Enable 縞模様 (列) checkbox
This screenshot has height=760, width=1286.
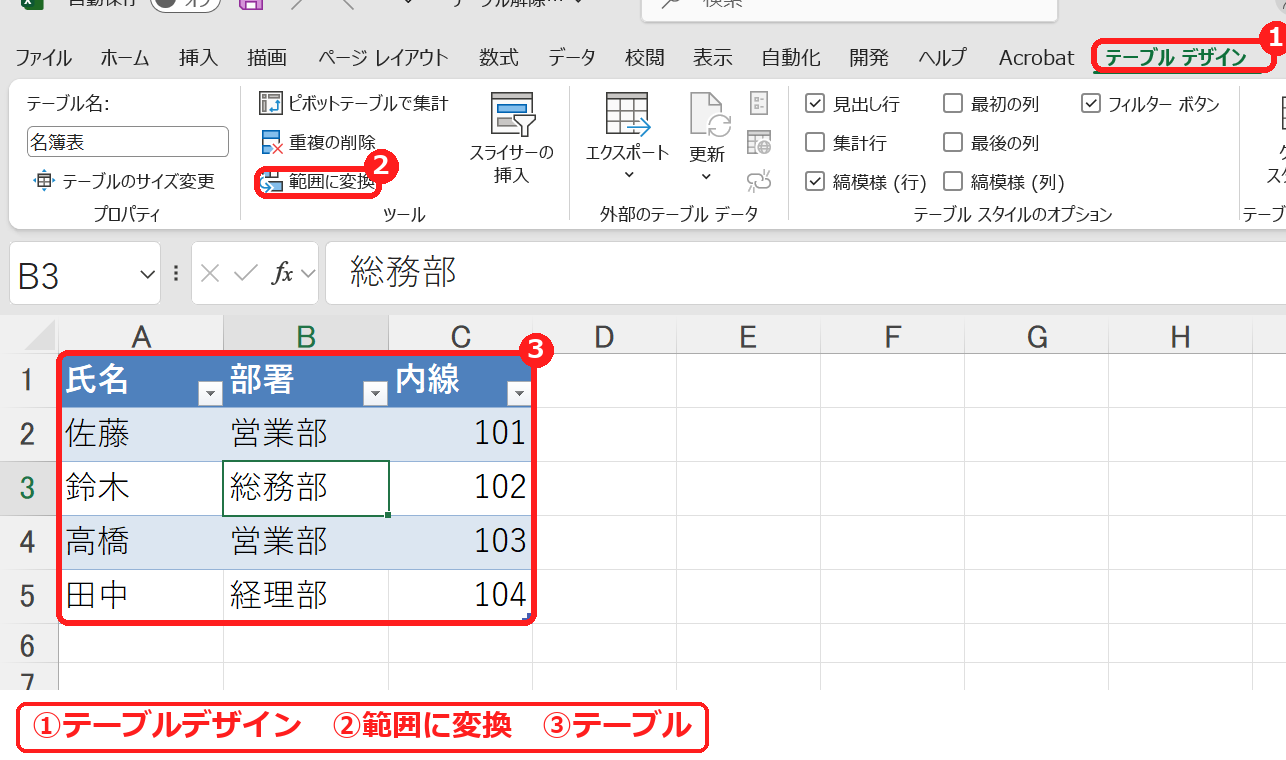[x=953, y=182]
